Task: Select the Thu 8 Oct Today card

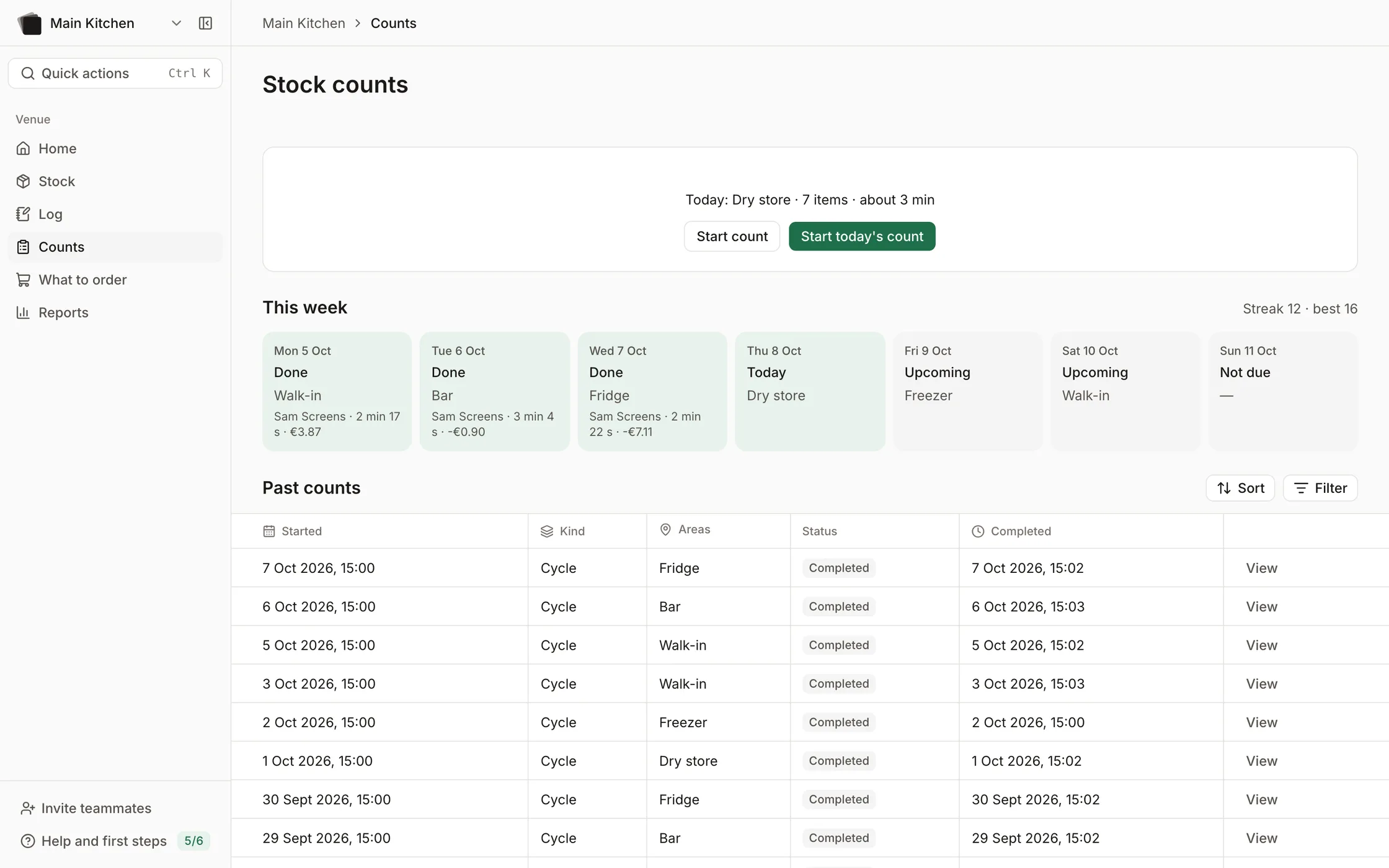Action: coord(810,391)
